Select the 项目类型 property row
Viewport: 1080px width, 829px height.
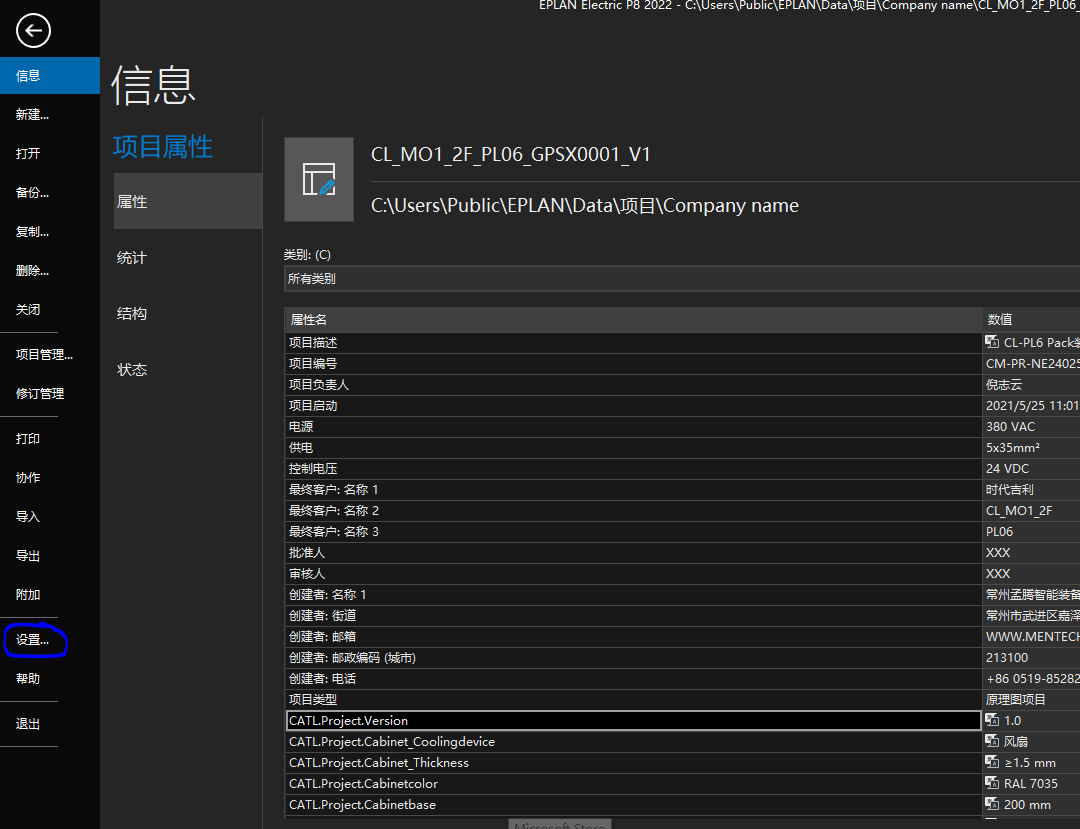click(x=634, y=700)
